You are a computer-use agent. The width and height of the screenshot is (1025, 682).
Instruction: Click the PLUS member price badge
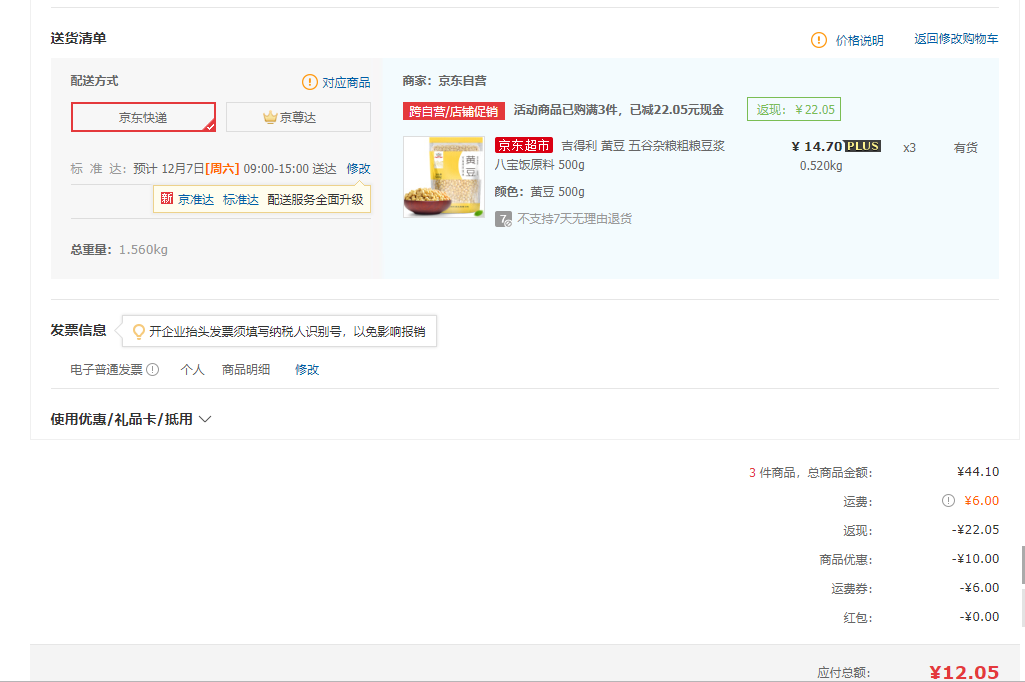pos(863,146)
